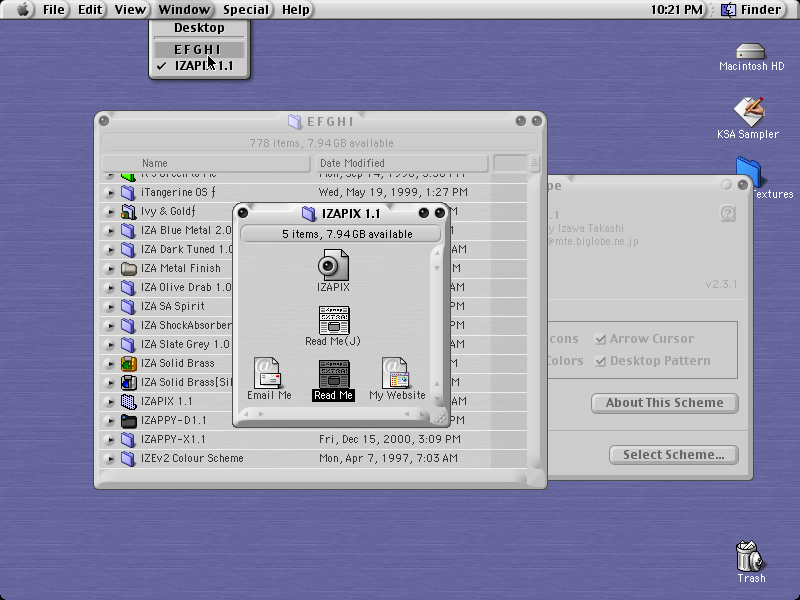
Task: Click the IZA Dark Tuned folder icon
Action: tap(128, 249)
